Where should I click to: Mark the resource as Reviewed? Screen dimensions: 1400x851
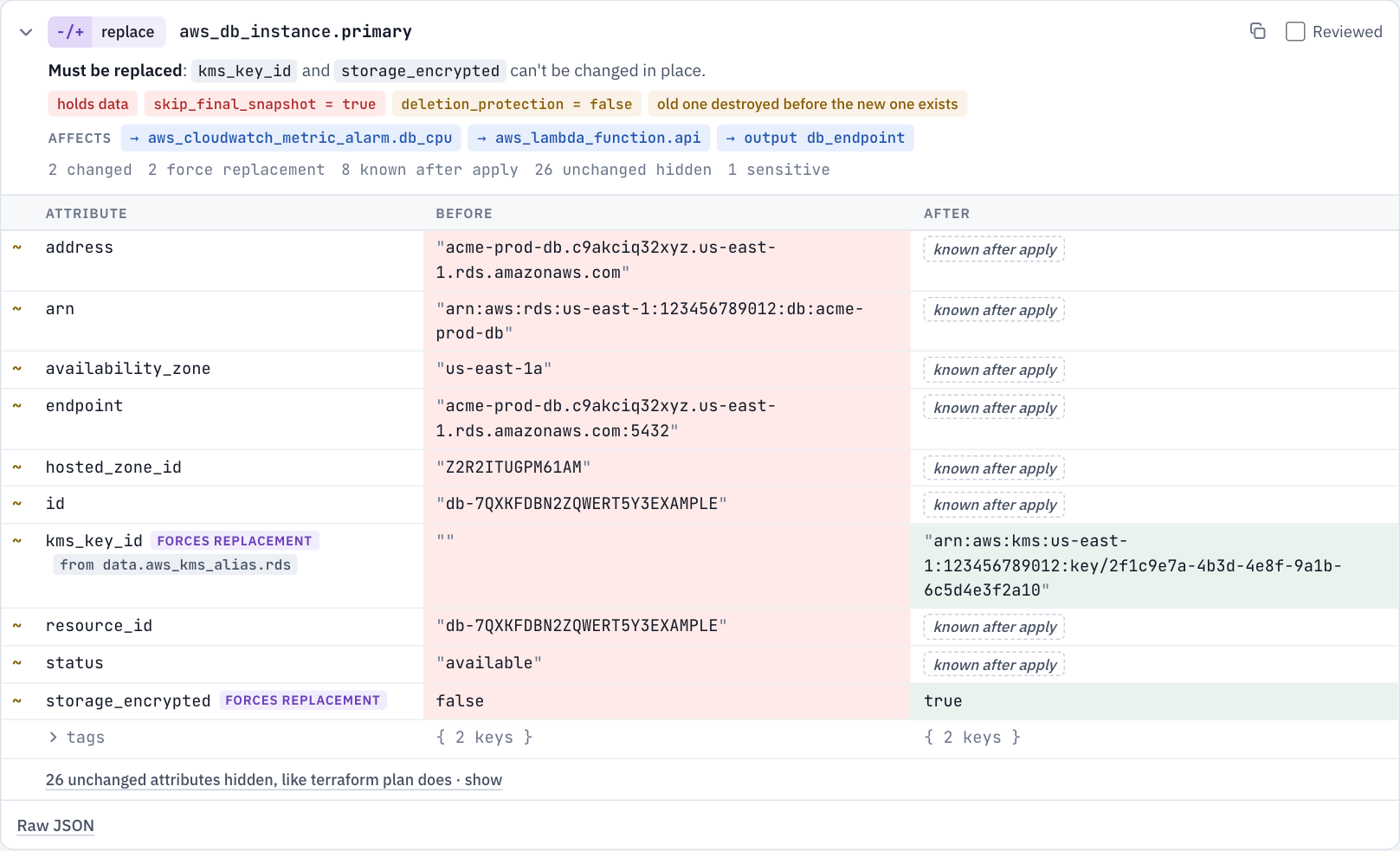click(1295, 32)
